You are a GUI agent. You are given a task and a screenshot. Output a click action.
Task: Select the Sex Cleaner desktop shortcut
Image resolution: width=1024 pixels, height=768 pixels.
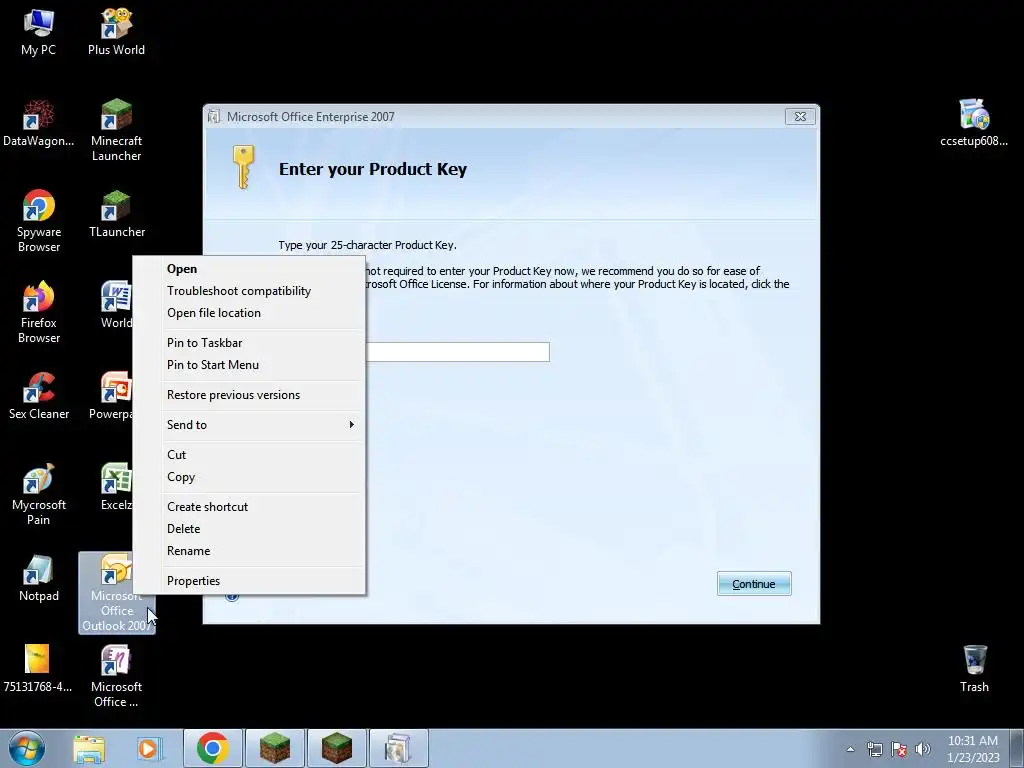click(39, 396)
